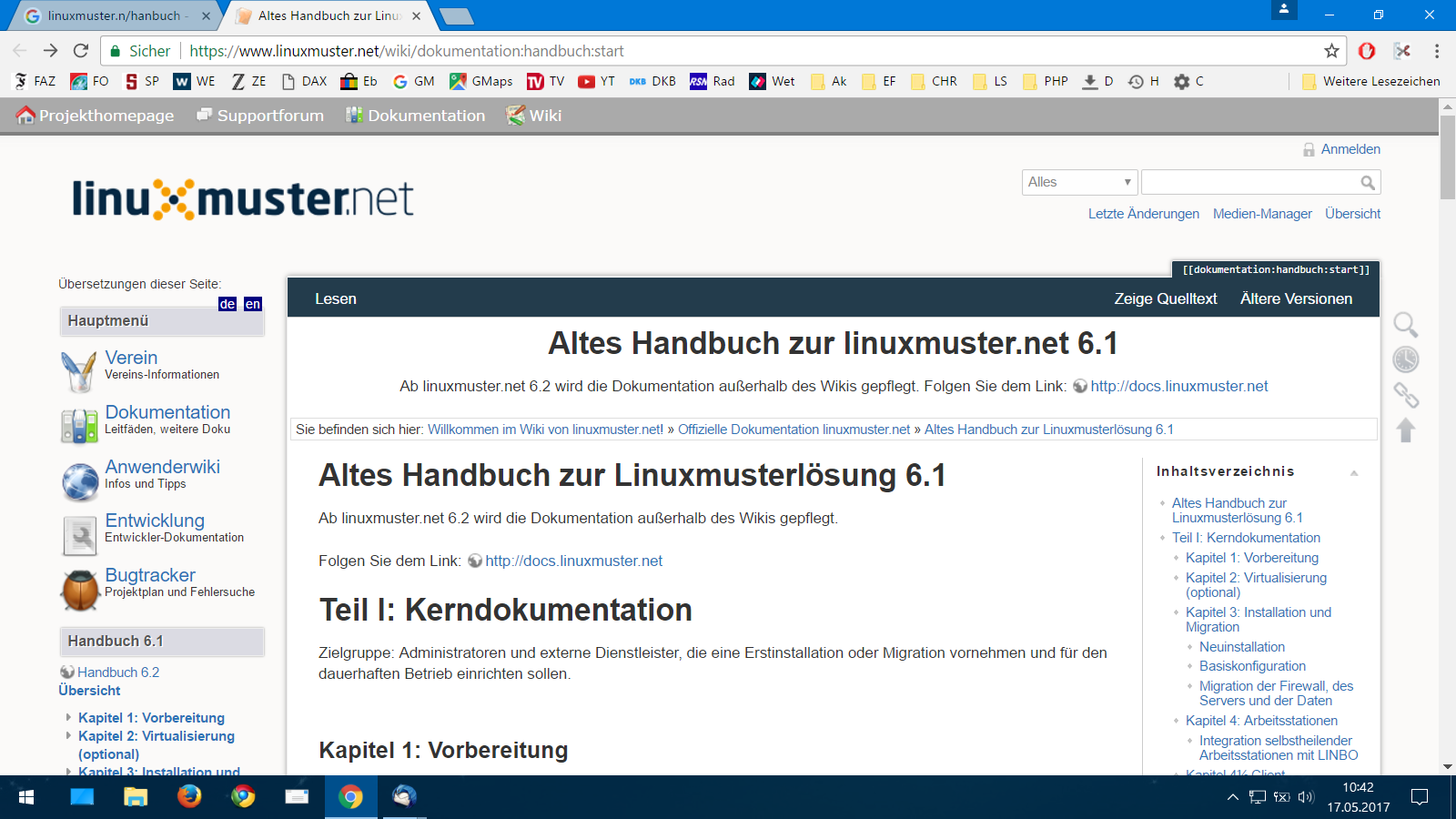Go to Supportforum in top navigation

click(260, 116)
